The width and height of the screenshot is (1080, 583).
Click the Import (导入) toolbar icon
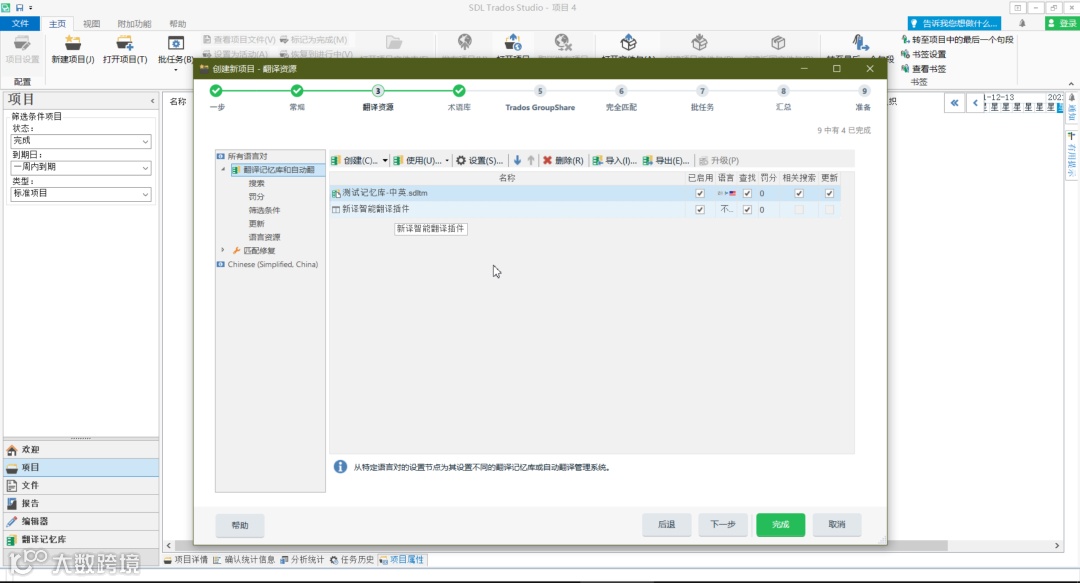[597, 161]
